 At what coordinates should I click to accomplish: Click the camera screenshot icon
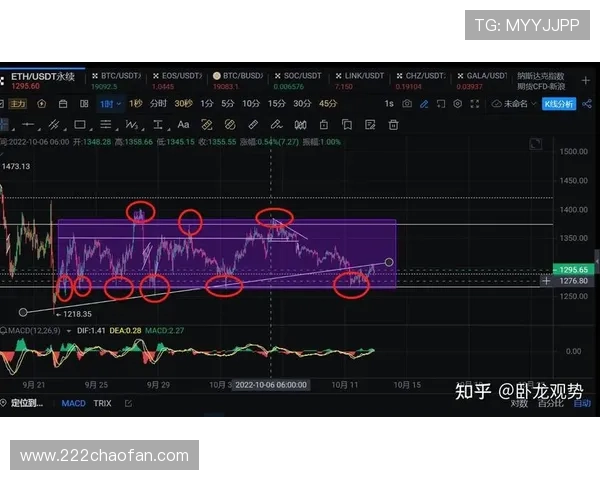(407, 103)
